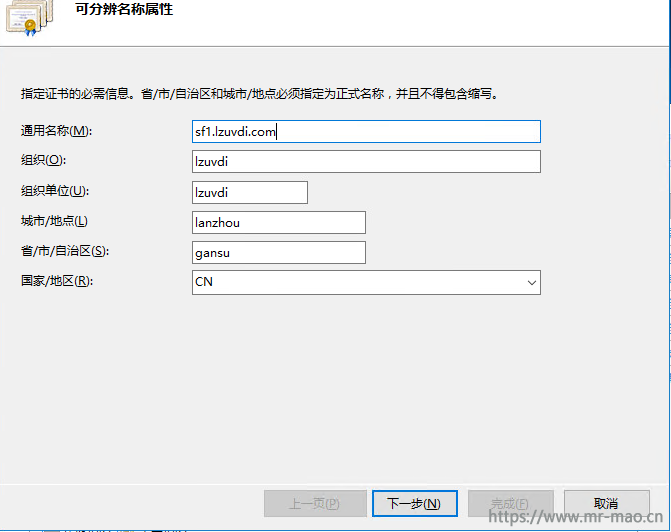Click the 取消 button
The image size is (671, 532).
[x=606, y=503]
